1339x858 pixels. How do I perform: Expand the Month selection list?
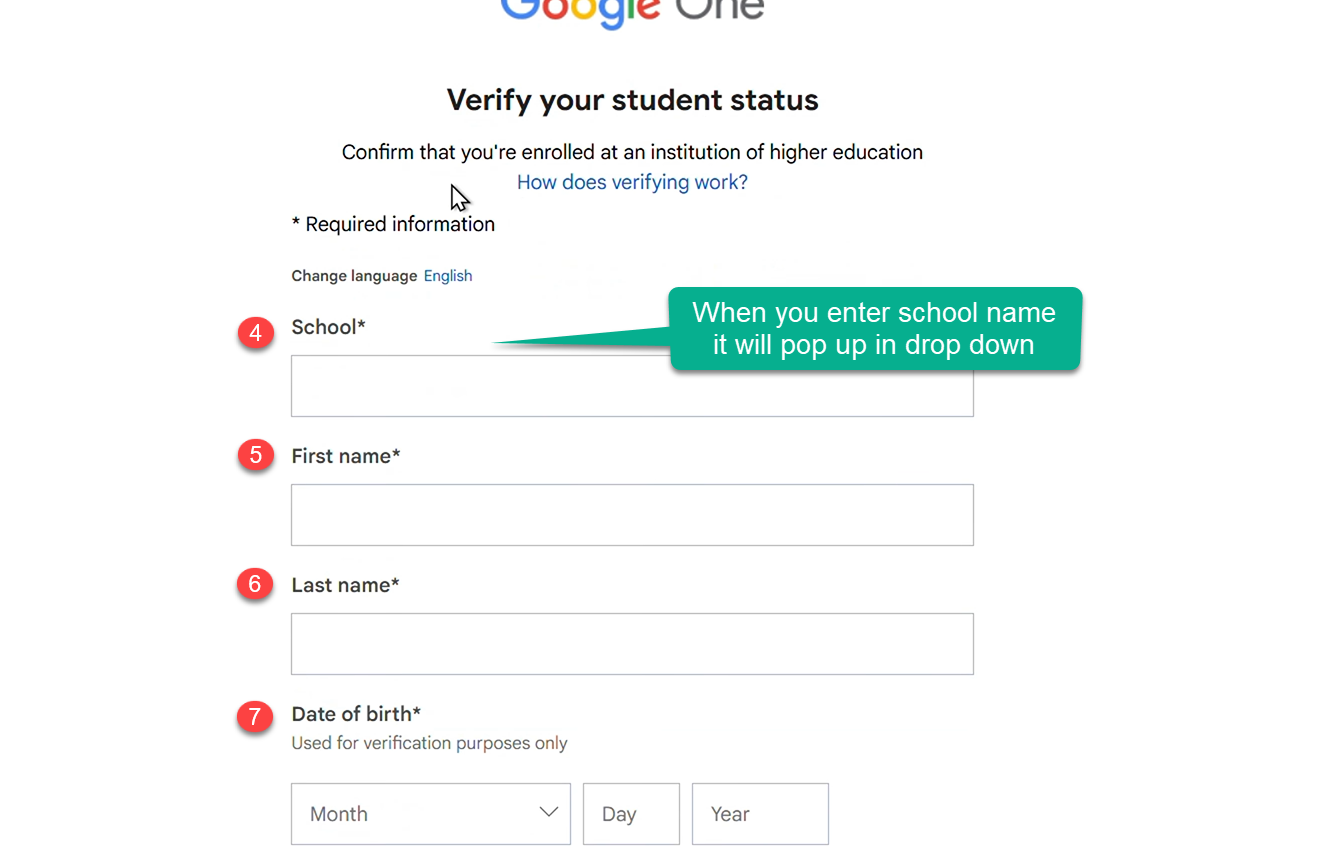click(x=430, y=813)
